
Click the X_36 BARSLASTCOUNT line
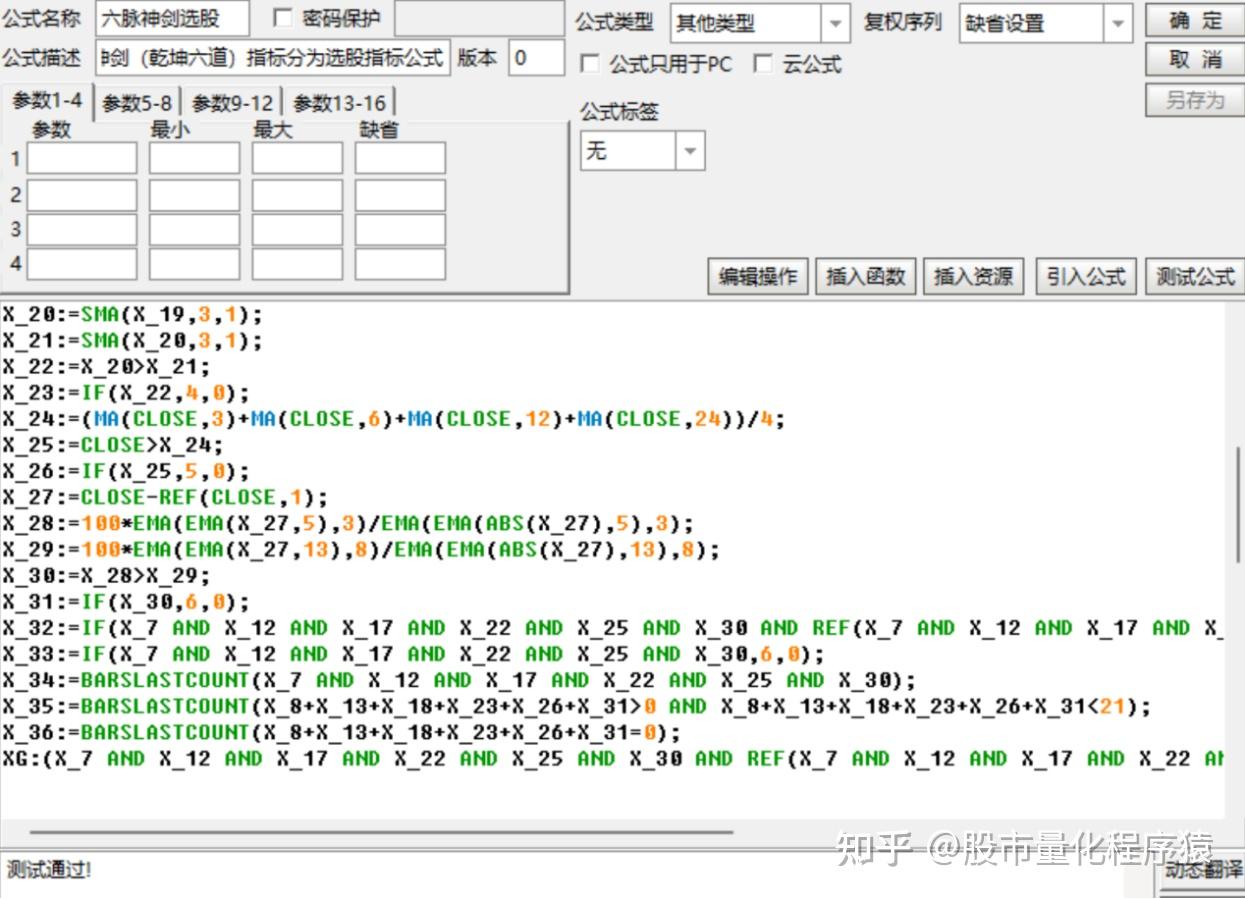[341, 732]
